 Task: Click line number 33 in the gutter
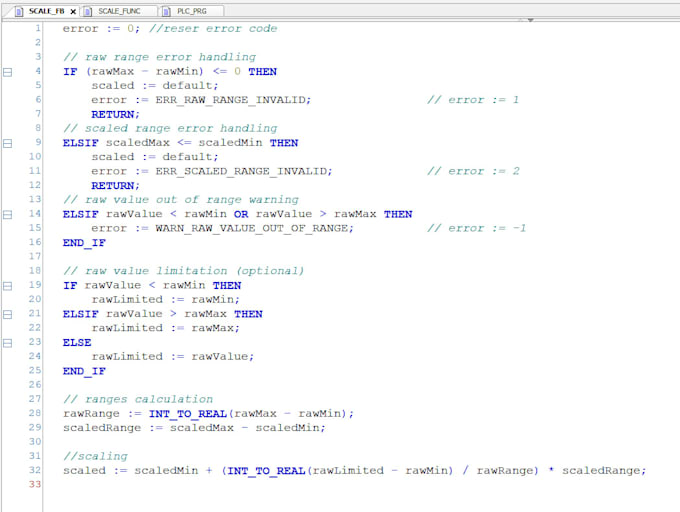pos(35,484)
